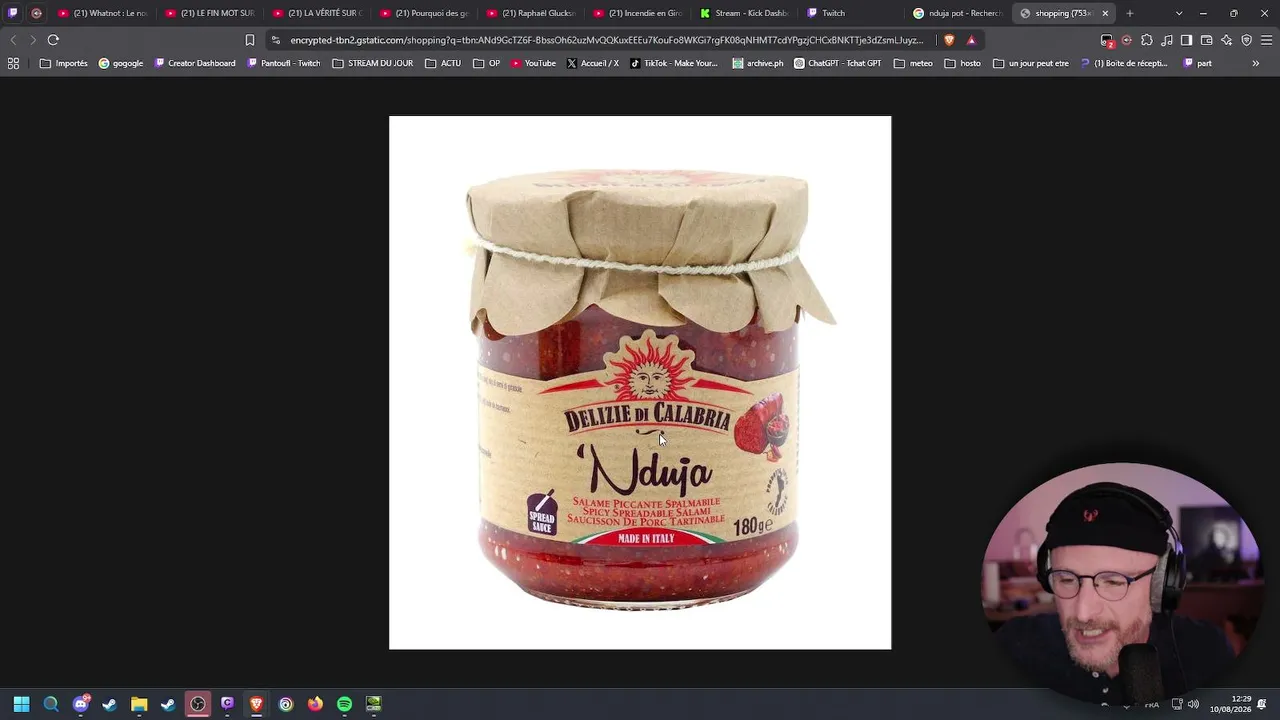Go forward to the next page

tap(33, 40)
